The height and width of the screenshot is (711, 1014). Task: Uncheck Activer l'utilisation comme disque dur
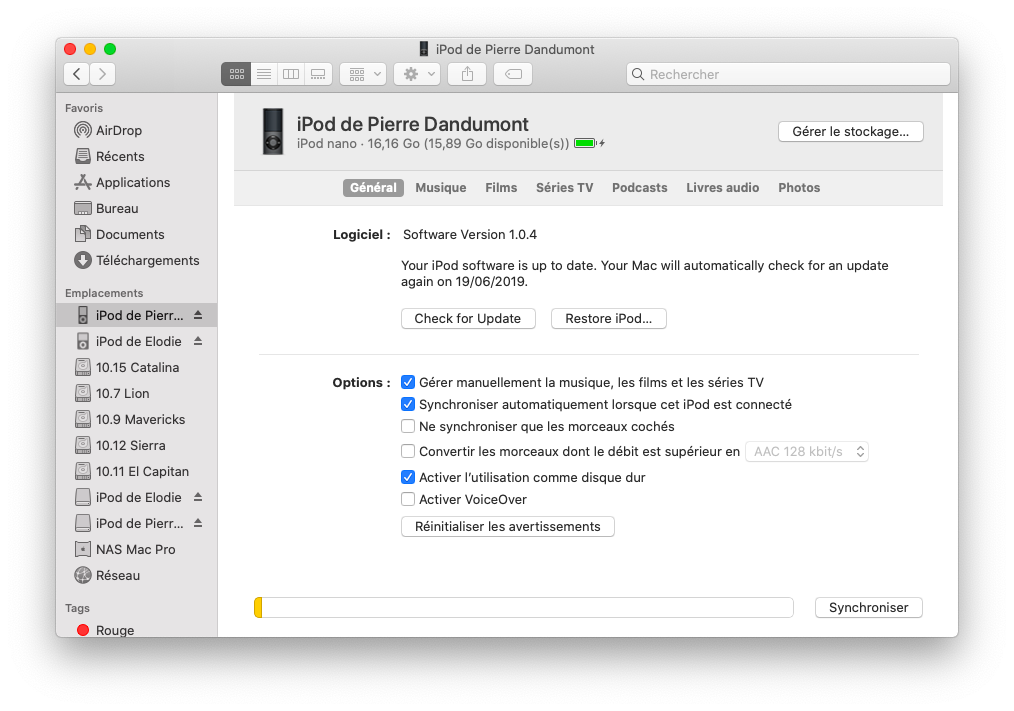pos(407,477)
